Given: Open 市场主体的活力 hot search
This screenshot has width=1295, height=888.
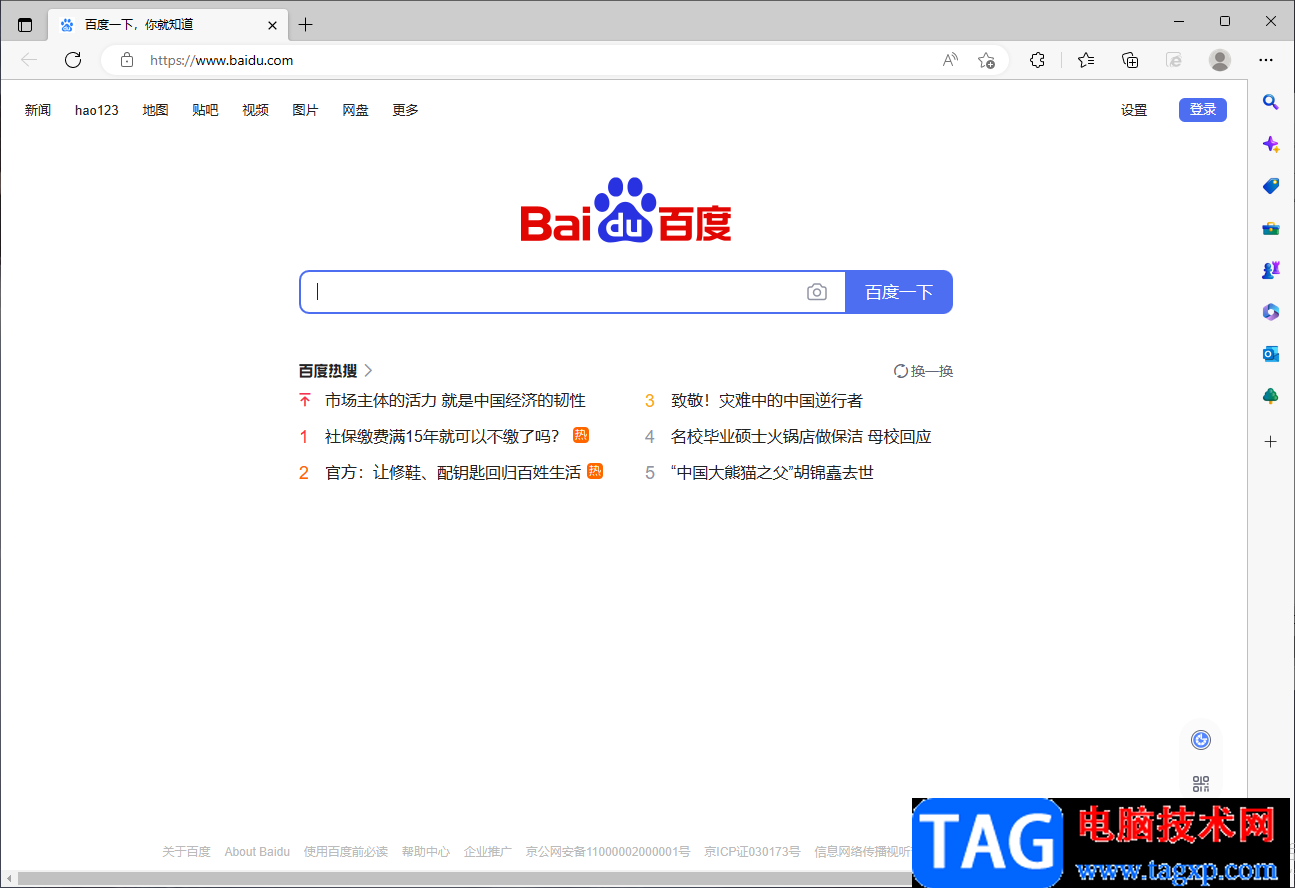Looking at the screenshot, I should (455, 401).
